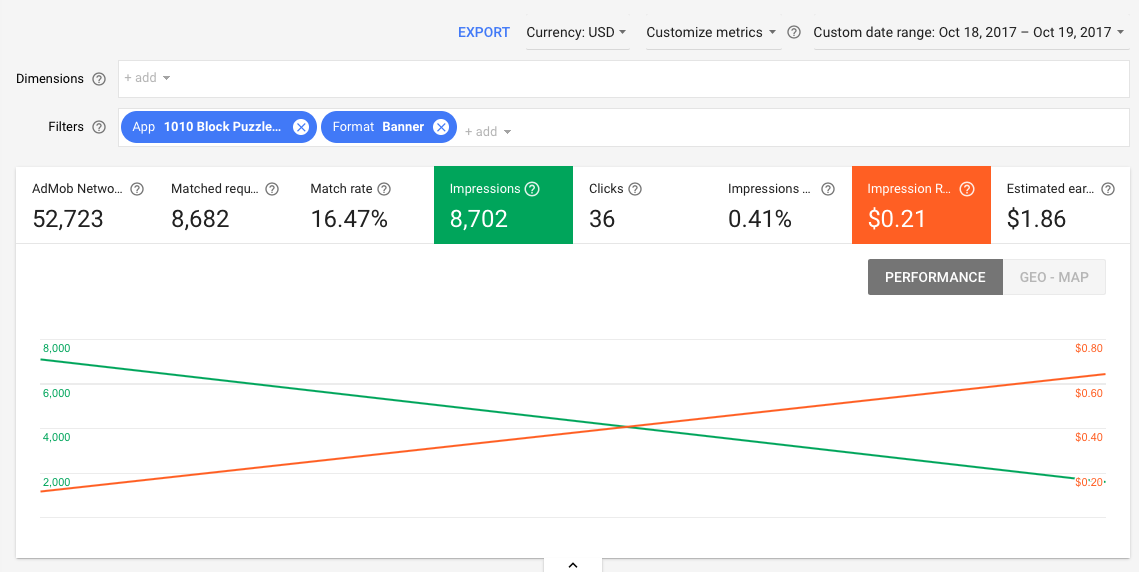Screen dimensions: 1139x572
Task: Open the Filters add dropdown
Action: pos(488,132)
